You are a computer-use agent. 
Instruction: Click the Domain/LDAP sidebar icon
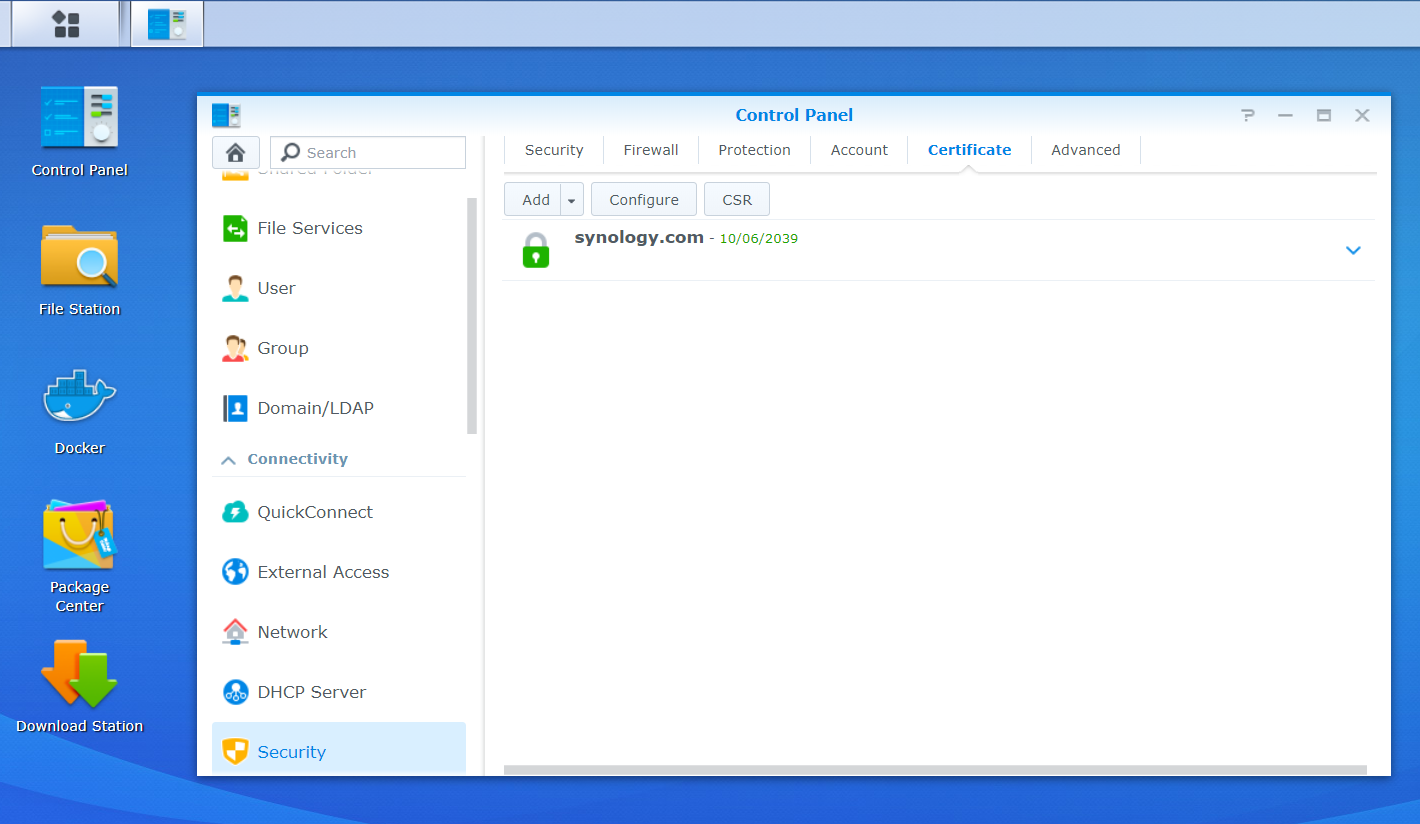click(235, 408)
